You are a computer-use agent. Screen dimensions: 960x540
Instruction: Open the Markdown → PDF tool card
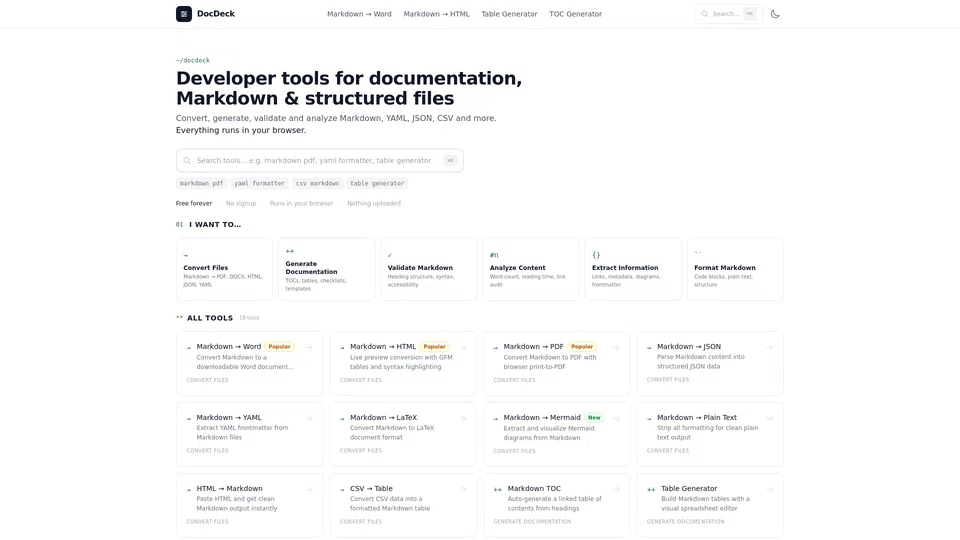tap(557, 364)
